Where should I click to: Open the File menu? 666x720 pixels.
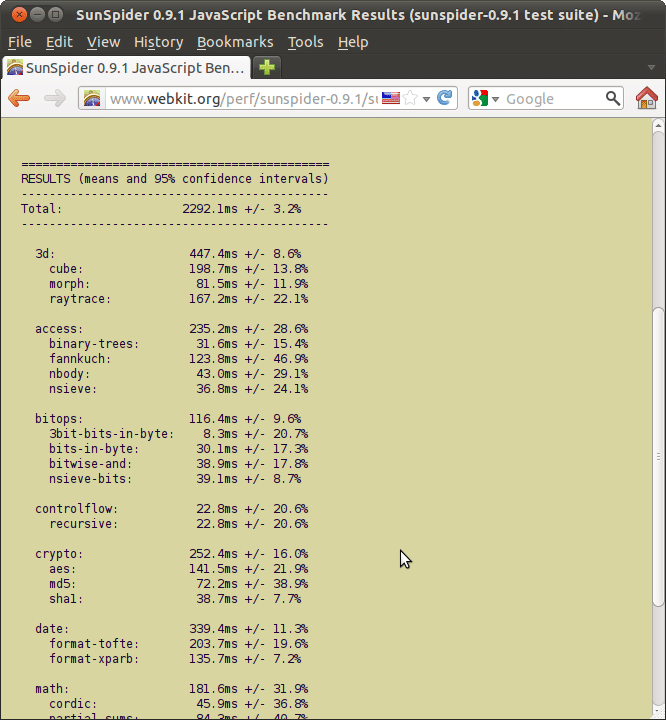[20, 42]
